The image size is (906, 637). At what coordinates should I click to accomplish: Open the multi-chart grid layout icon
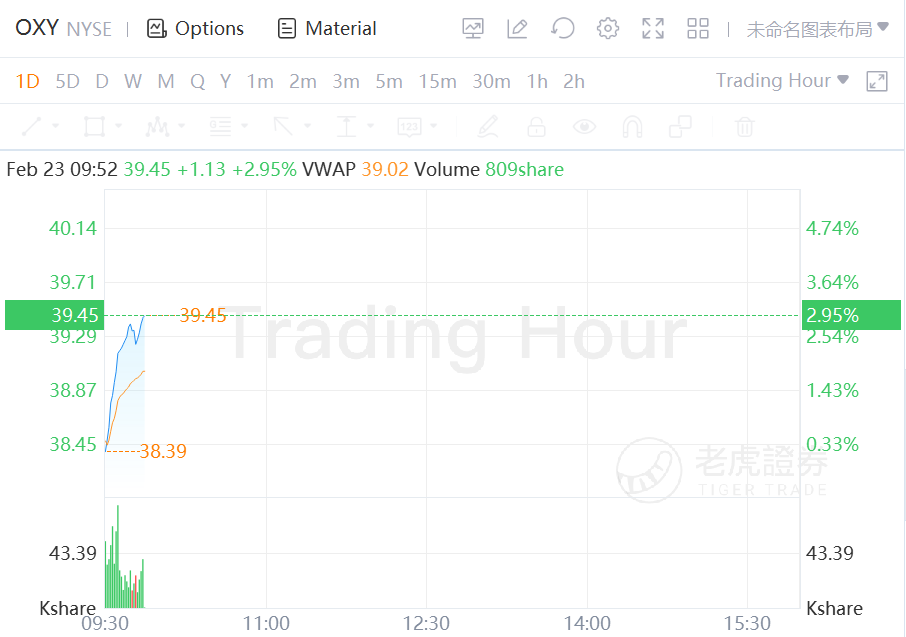(x=698, y=29)
